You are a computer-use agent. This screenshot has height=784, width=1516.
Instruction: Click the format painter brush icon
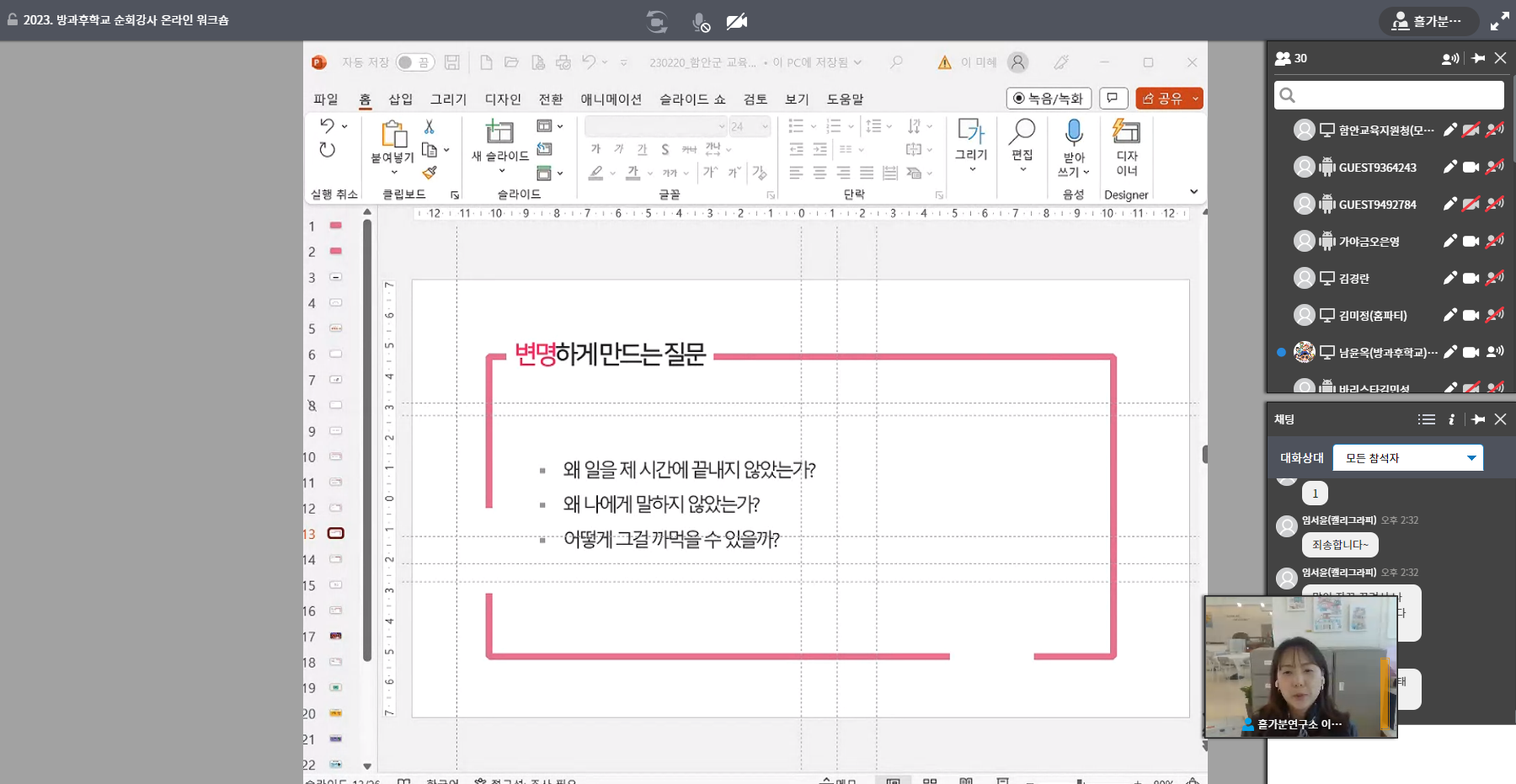pos(430,173)
